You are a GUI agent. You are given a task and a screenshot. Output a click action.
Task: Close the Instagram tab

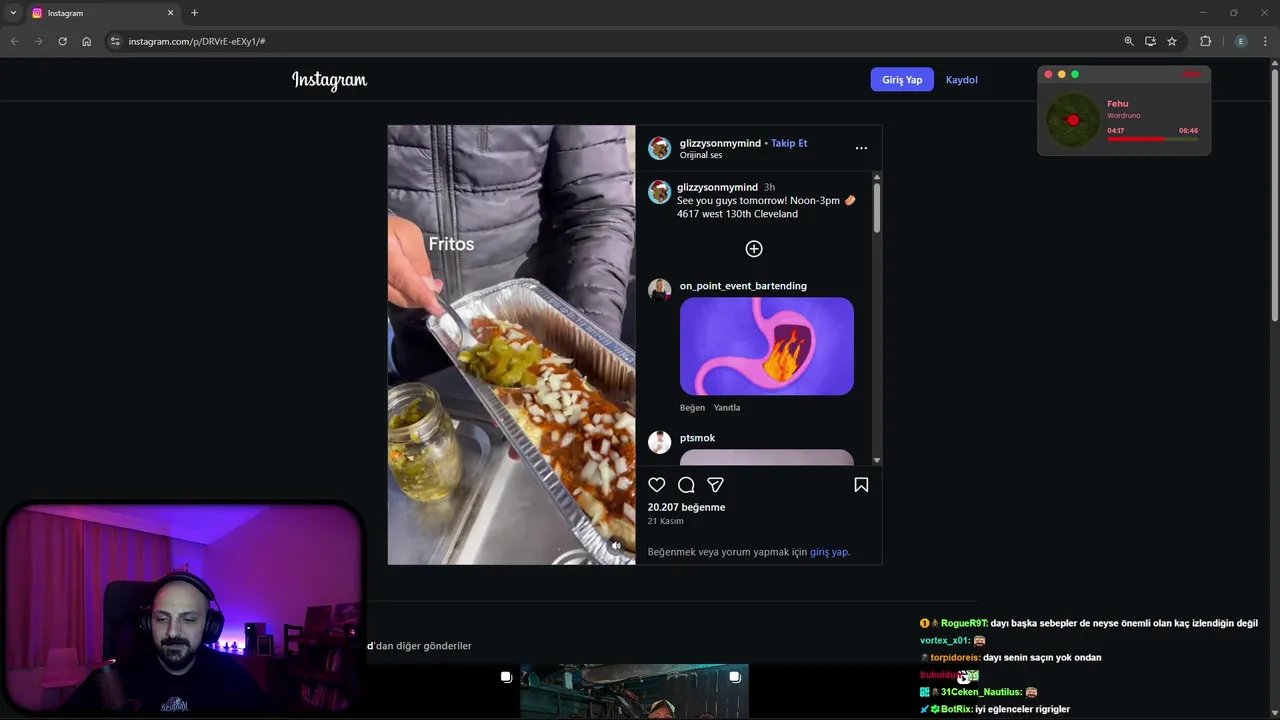click(x=170, y=13)
